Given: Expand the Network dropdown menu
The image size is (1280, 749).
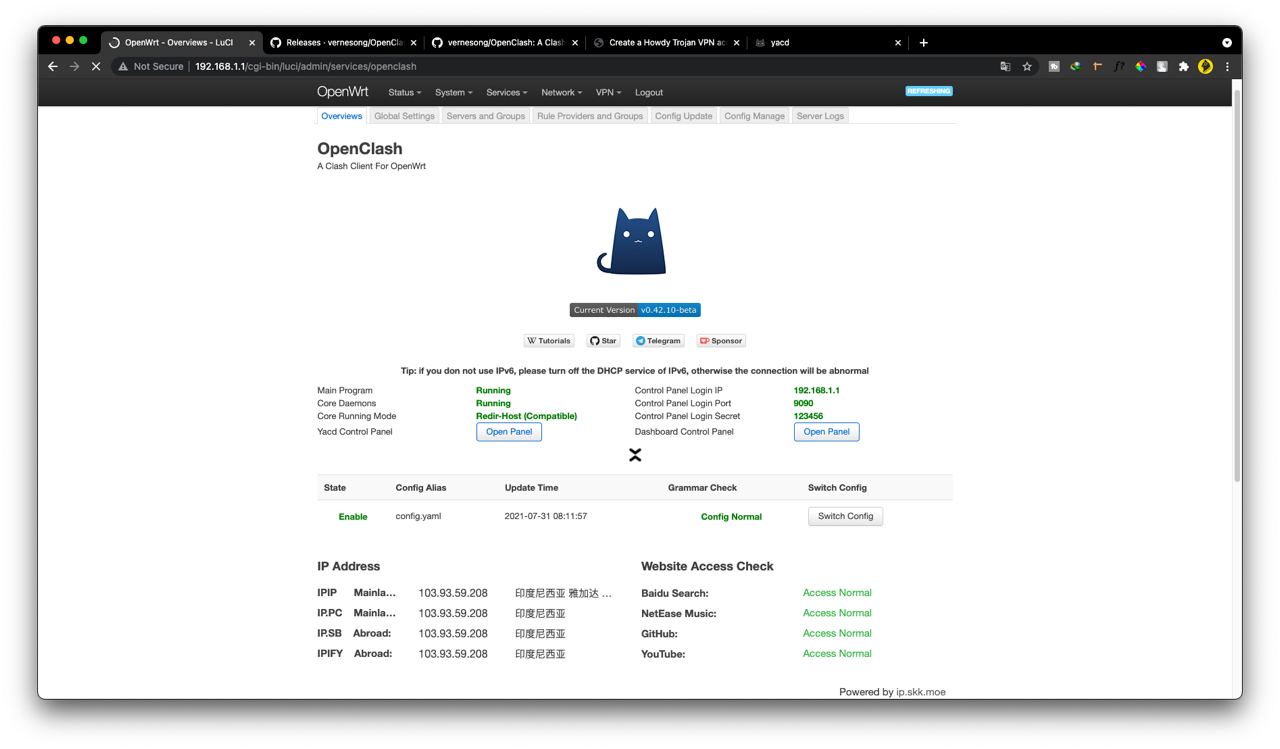Looking at the screenshot, I should (x=561, y=92).
